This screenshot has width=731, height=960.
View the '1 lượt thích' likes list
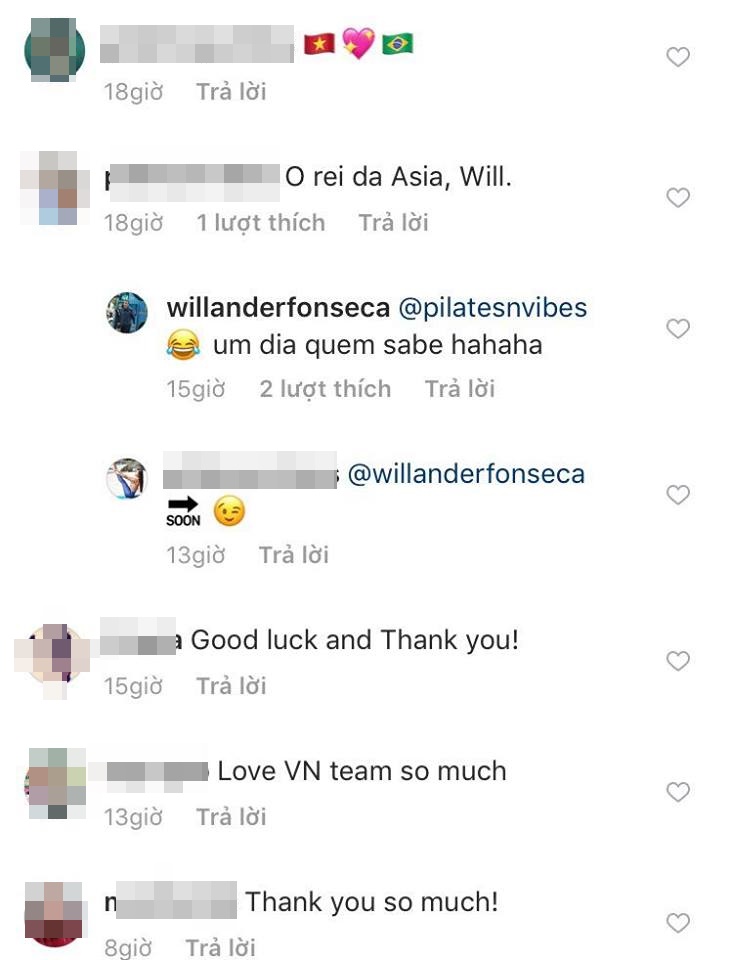[260, 223]
